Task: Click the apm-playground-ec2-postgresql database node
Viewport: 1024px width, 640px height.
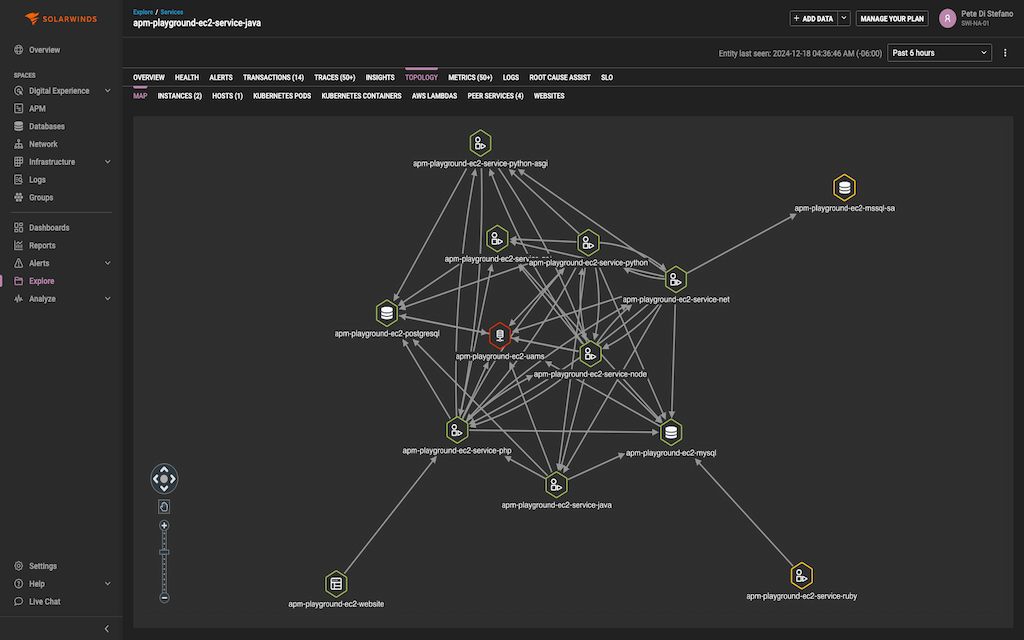Action: coord(386,312)
